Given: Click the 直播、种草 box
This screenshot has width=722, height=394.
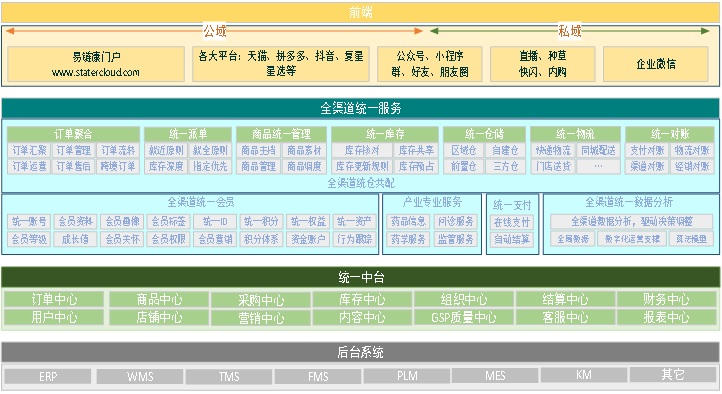Looking at the screenshot, I should click(542, 64).
